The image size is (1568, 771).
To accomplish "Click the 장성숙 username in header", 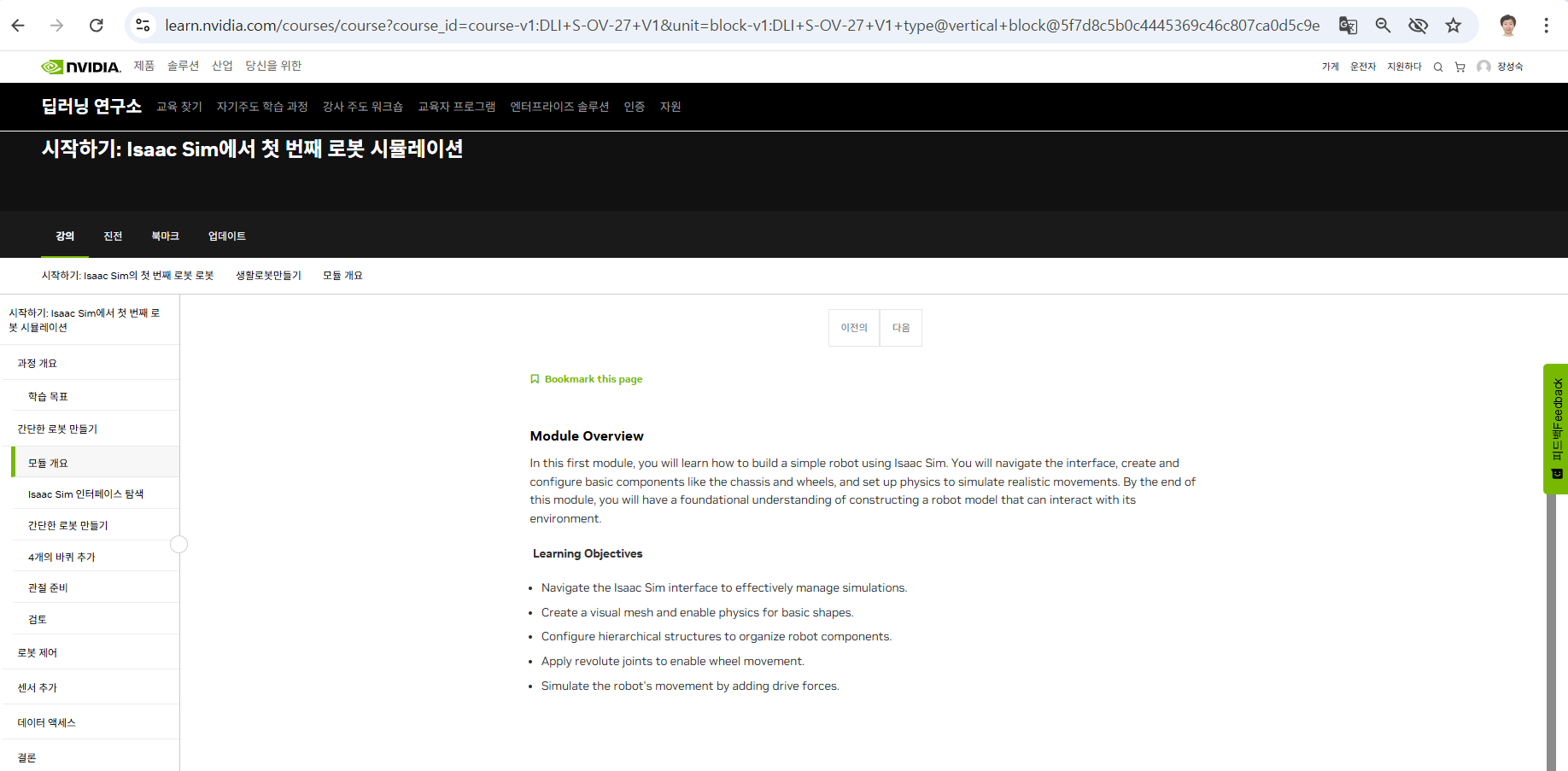I will [x=1510, y=67].
